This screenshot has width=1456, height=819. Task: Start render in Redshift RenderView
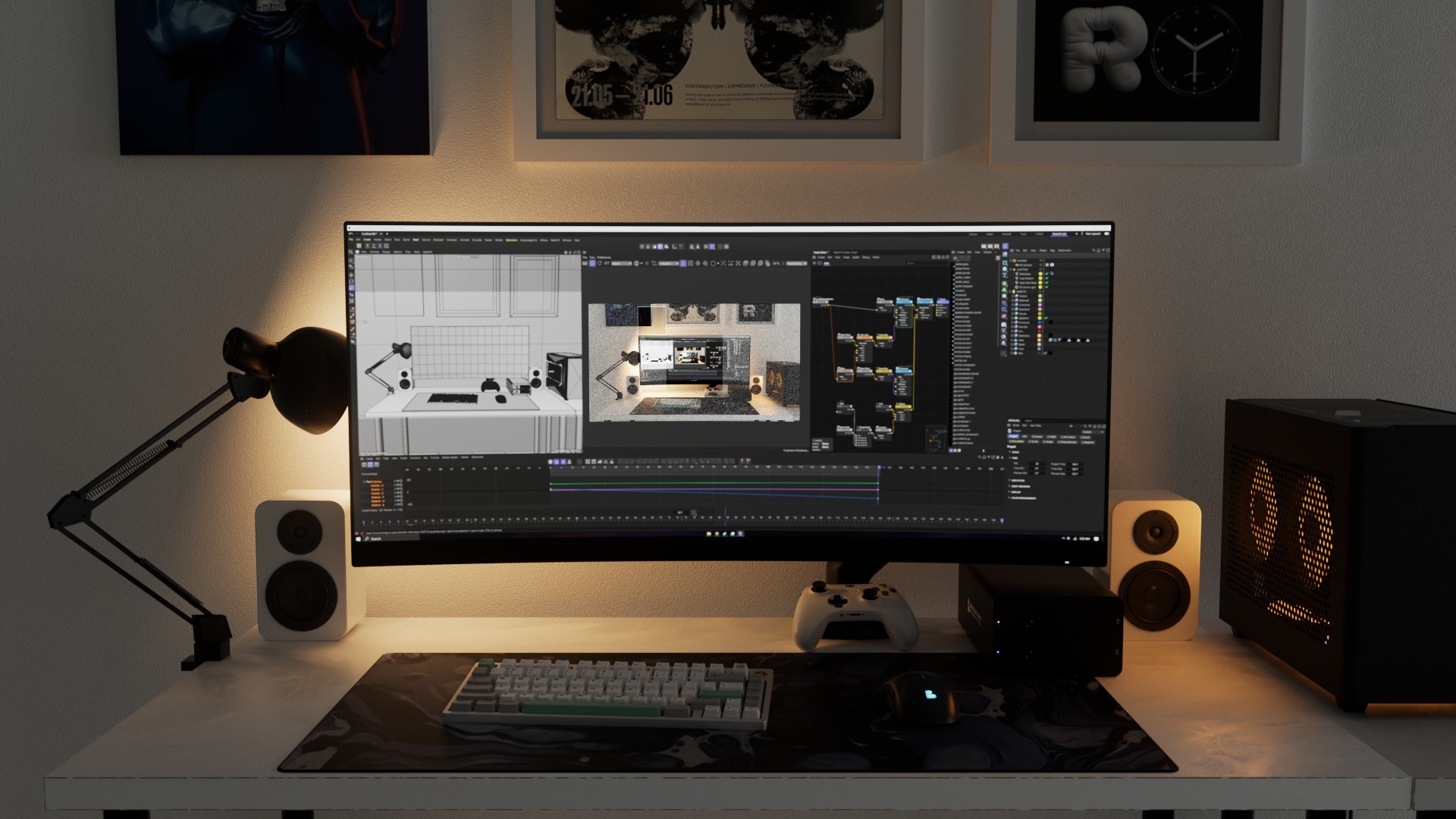click(592, 263)
